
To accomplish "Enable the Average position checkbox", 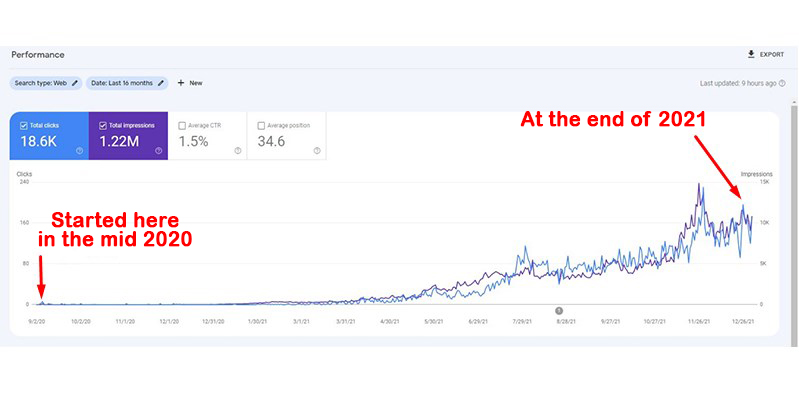I will [x=261, y=125].
